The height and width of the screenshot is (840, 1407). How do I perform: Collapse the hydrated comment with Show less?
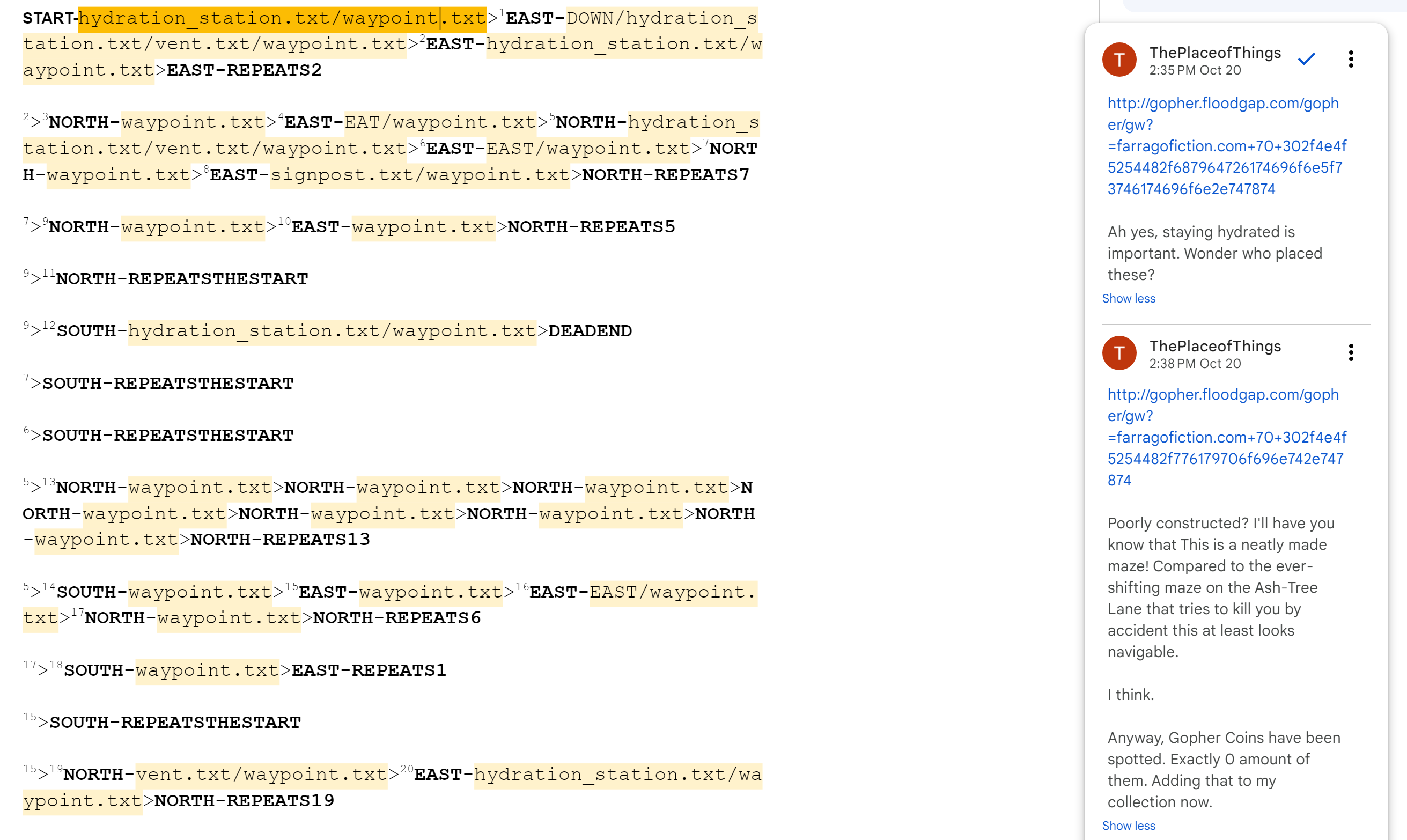click(x=1128, y=298)
